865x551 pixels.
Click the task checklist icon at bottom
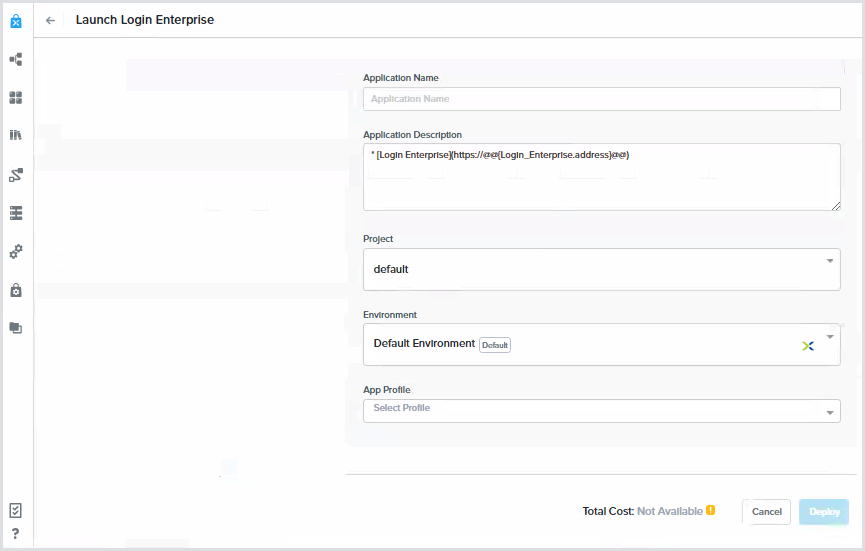coord(16,510)
